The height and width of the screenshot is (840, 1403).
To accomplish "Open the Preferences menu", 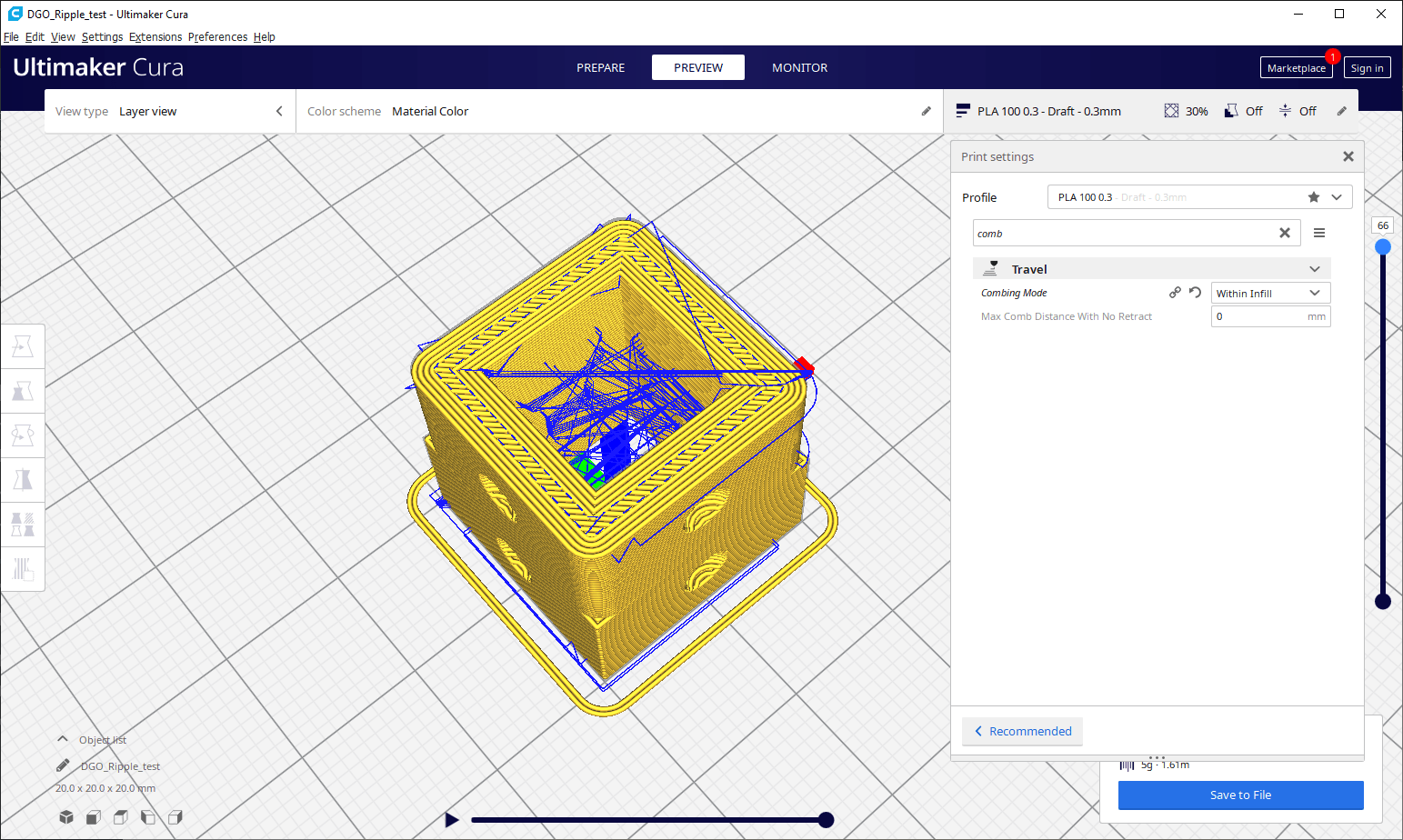I will tap(217, 37).
